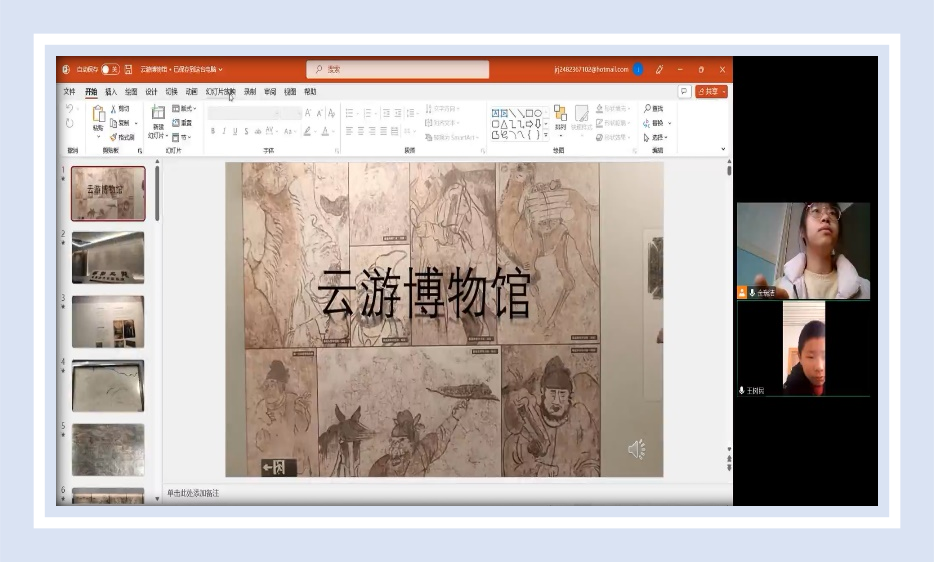Toggle Strikethrough formatting
Screen dimensions: 935x563
point(258,131)
